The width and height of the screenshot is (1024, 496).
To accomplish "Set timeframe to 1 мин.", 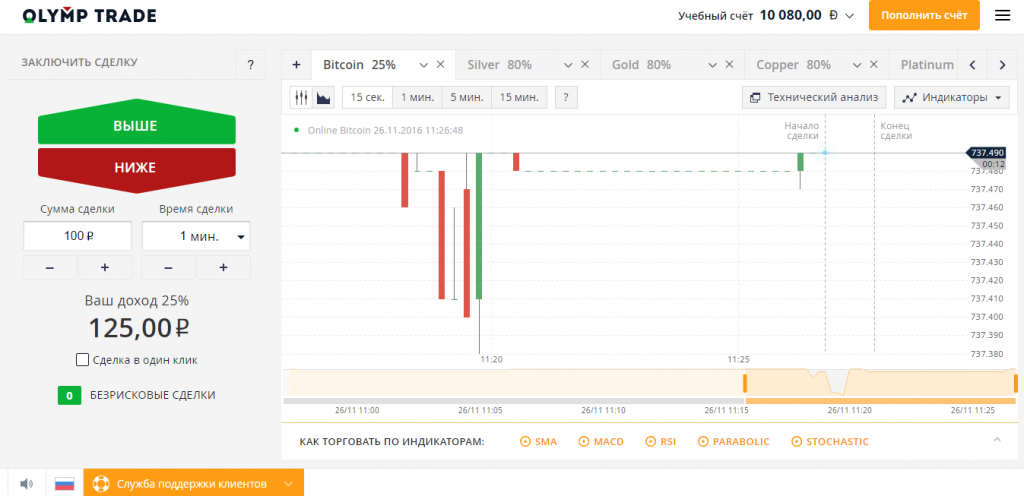I will [417, 98].
